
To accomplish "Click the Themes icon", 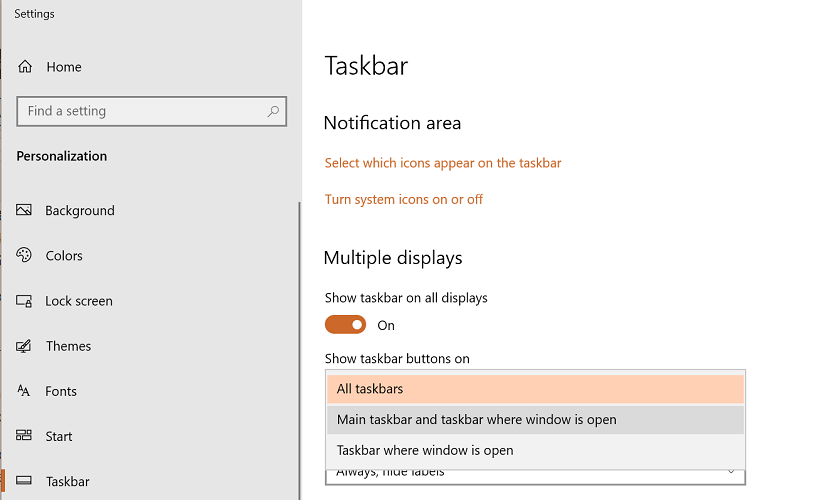I will pyautogui.click(x=24, y=346).
